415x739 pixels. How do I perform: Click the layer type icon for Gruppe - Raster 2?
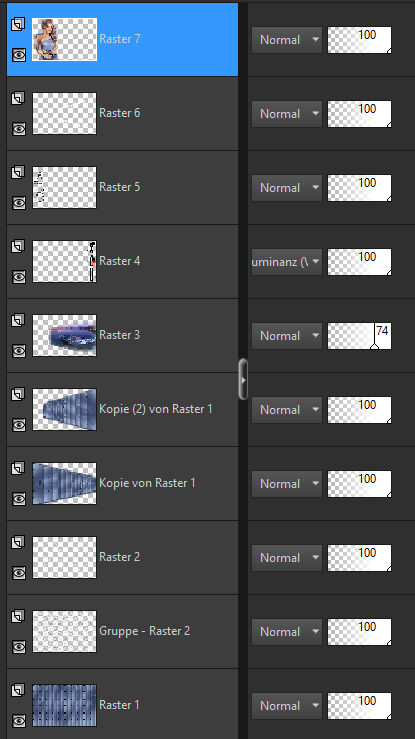17,616
